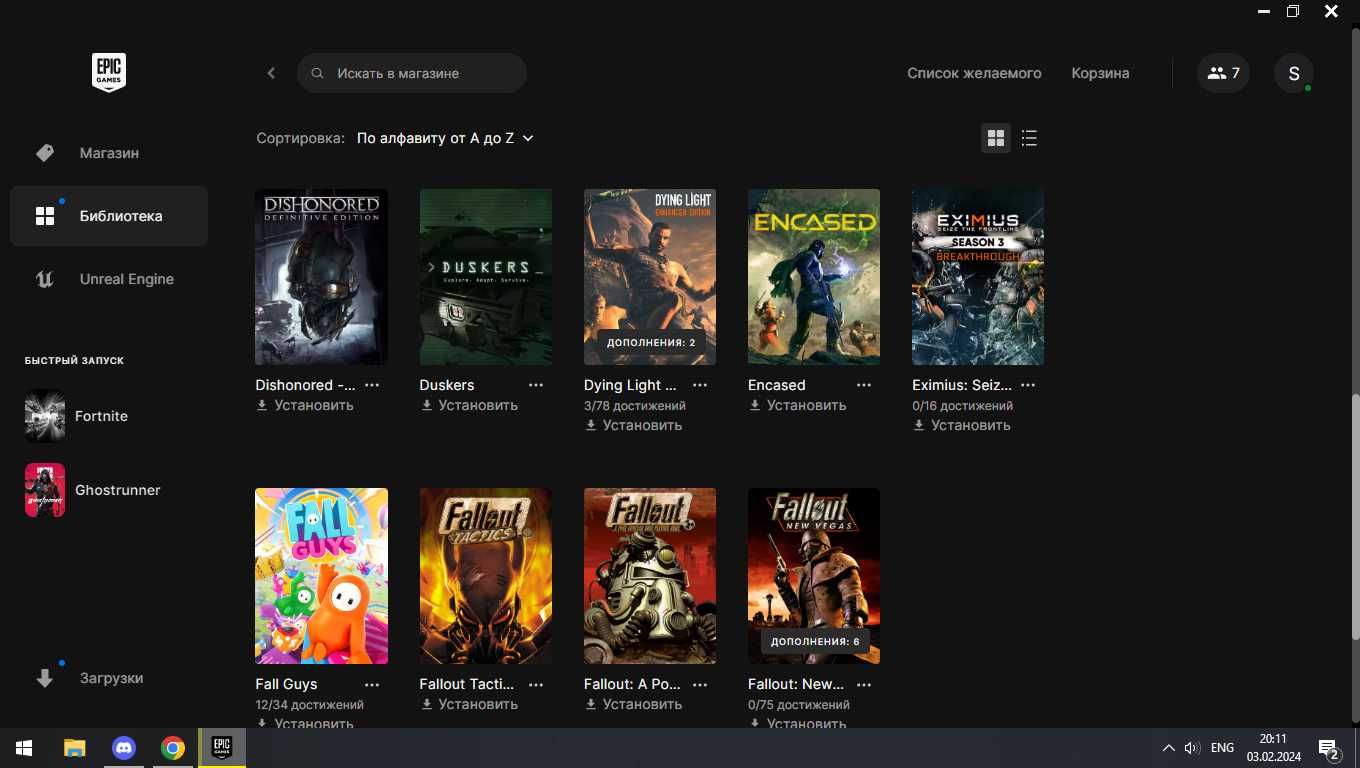
Task: Click the Epic Games logo
Action: tap(109, 73)
